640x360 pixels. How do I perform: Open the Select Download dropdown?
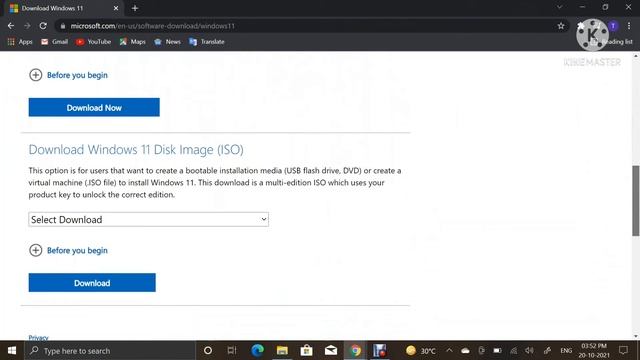tap(149, 219)
